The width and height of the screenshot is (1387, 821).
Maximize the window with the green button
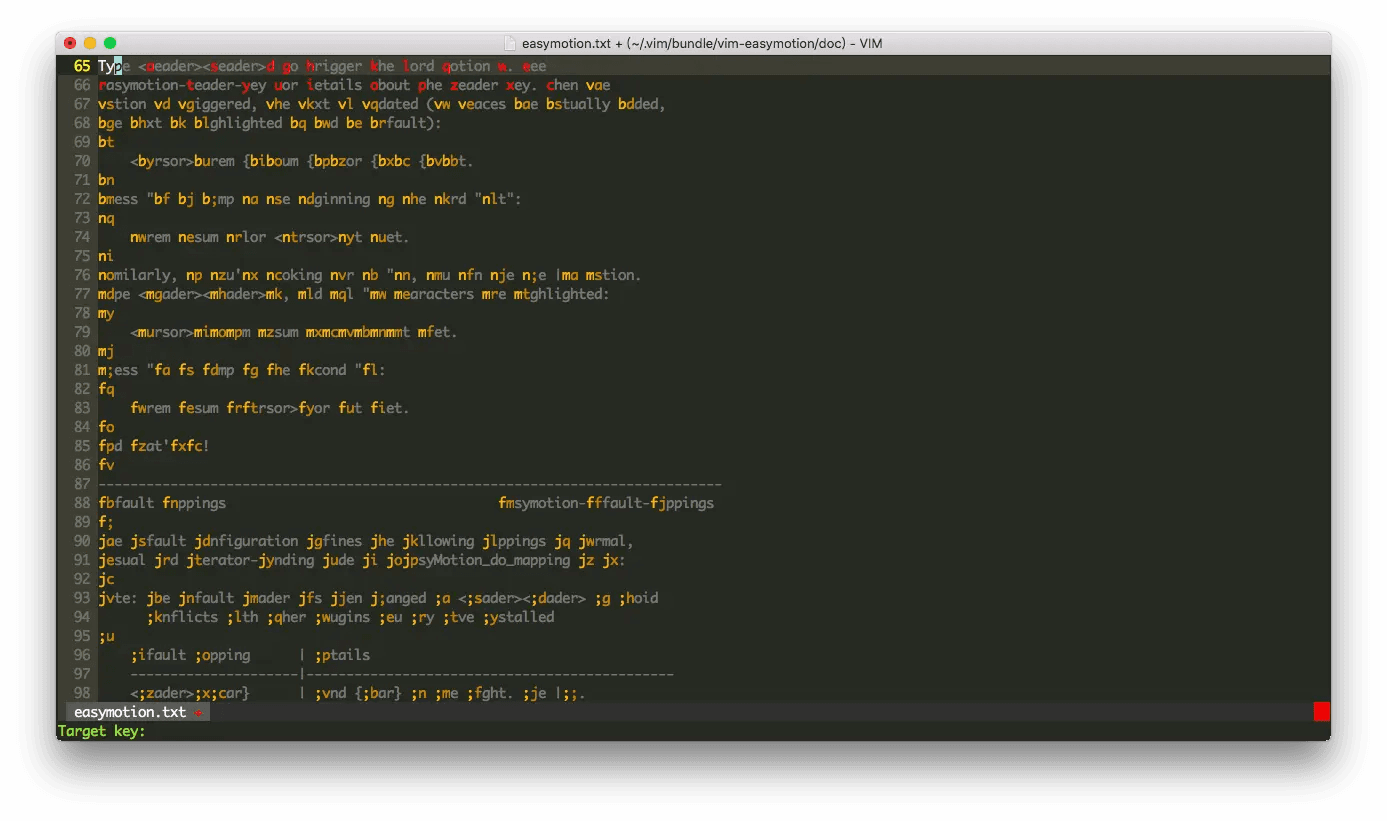click(x=110, y=43)
